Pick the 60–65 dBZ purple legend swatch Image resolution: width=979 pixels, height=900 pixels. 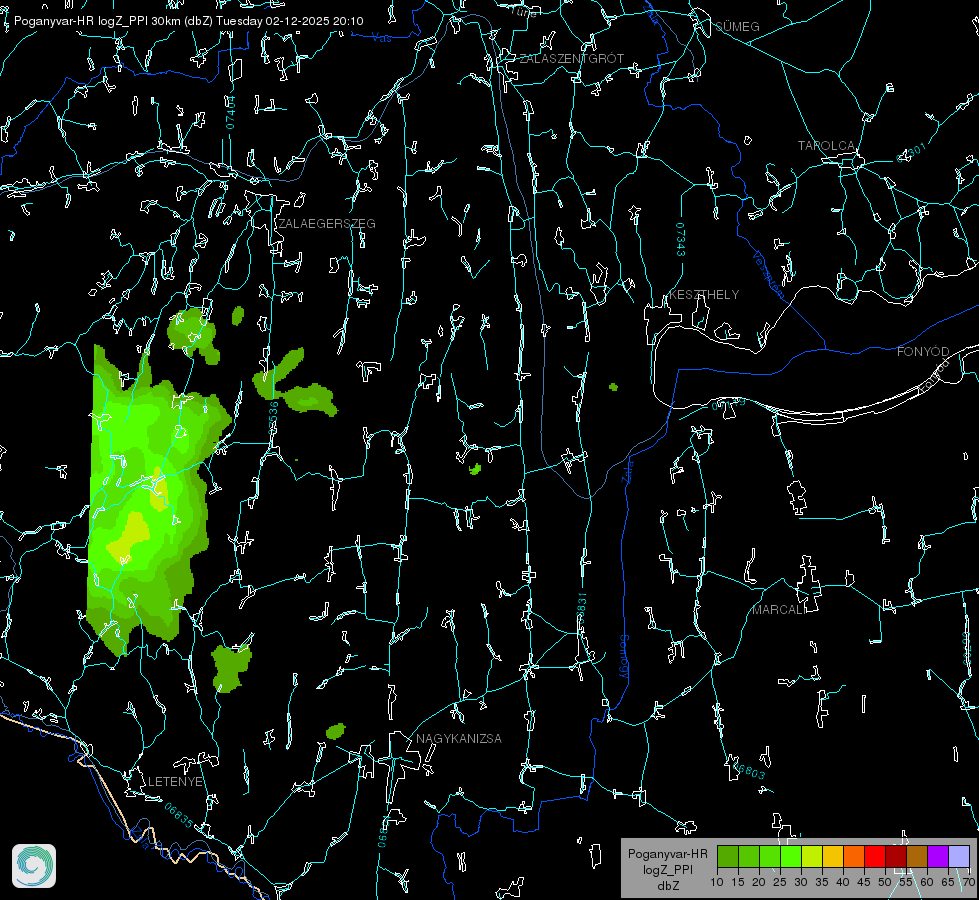tap(938, 856)
